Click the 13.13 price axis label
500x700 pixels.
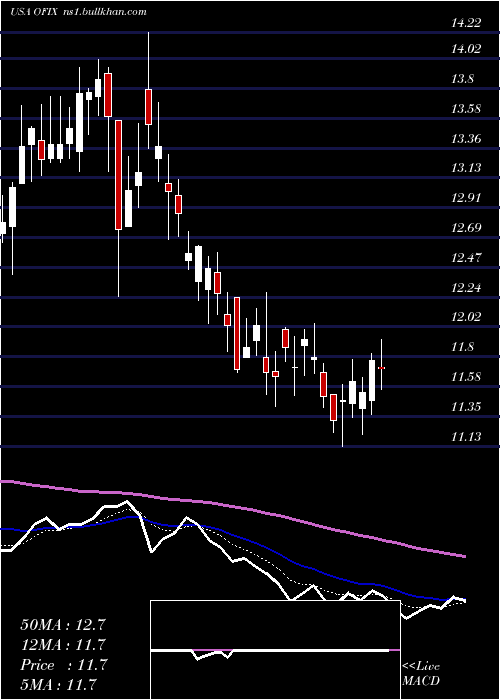click(x=466, y=168)
